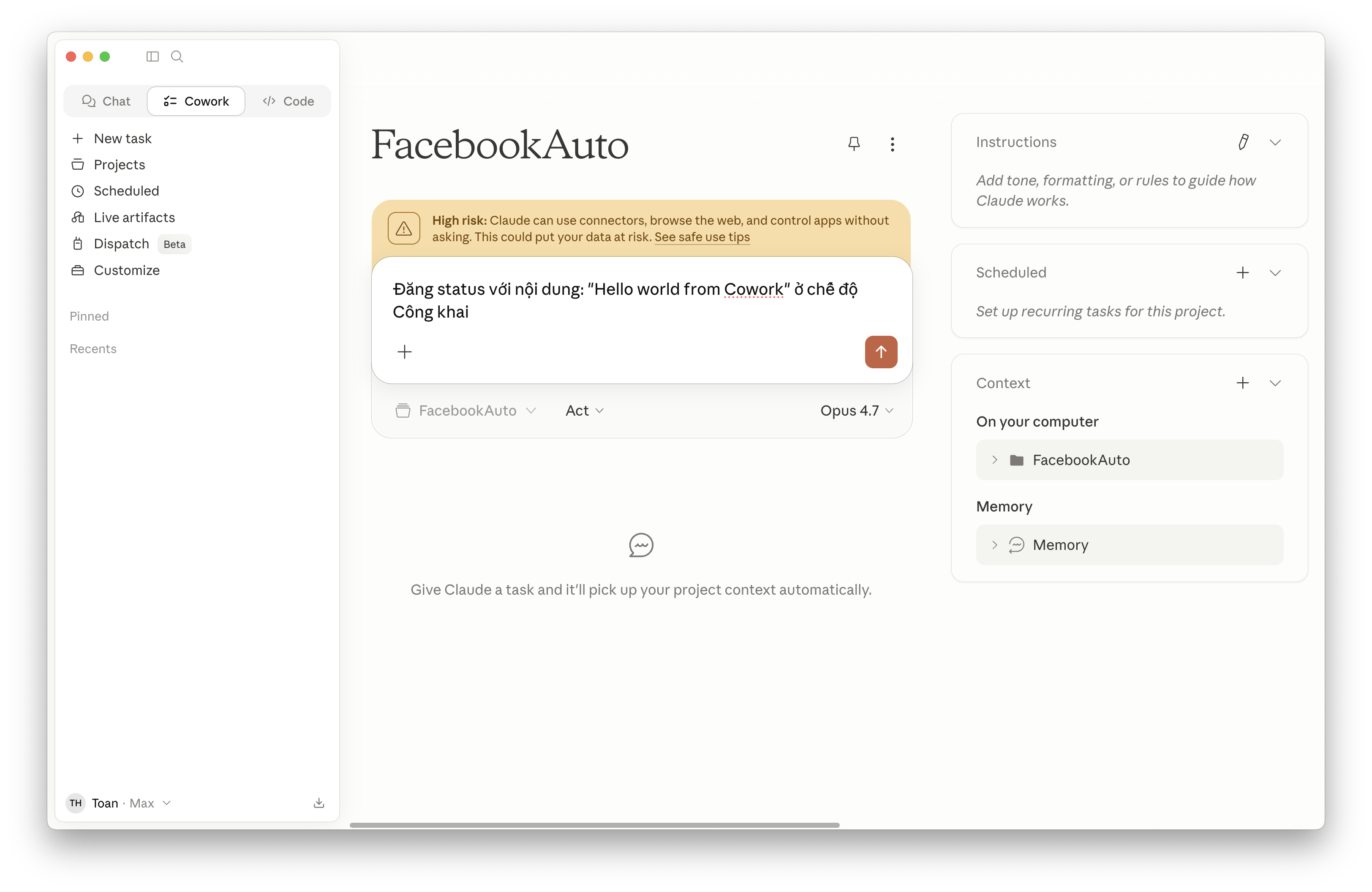
Task: Open the Opus 4.7 model dropdown
Action: [x=857, y=411]
